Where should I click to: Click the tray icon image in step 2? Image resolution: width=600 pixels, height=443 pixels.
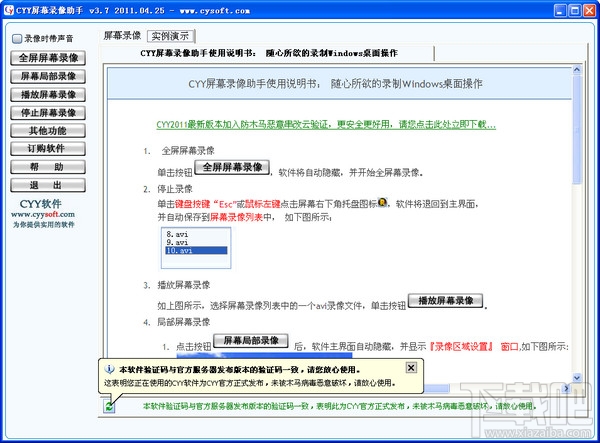click(x=382, y=202)
